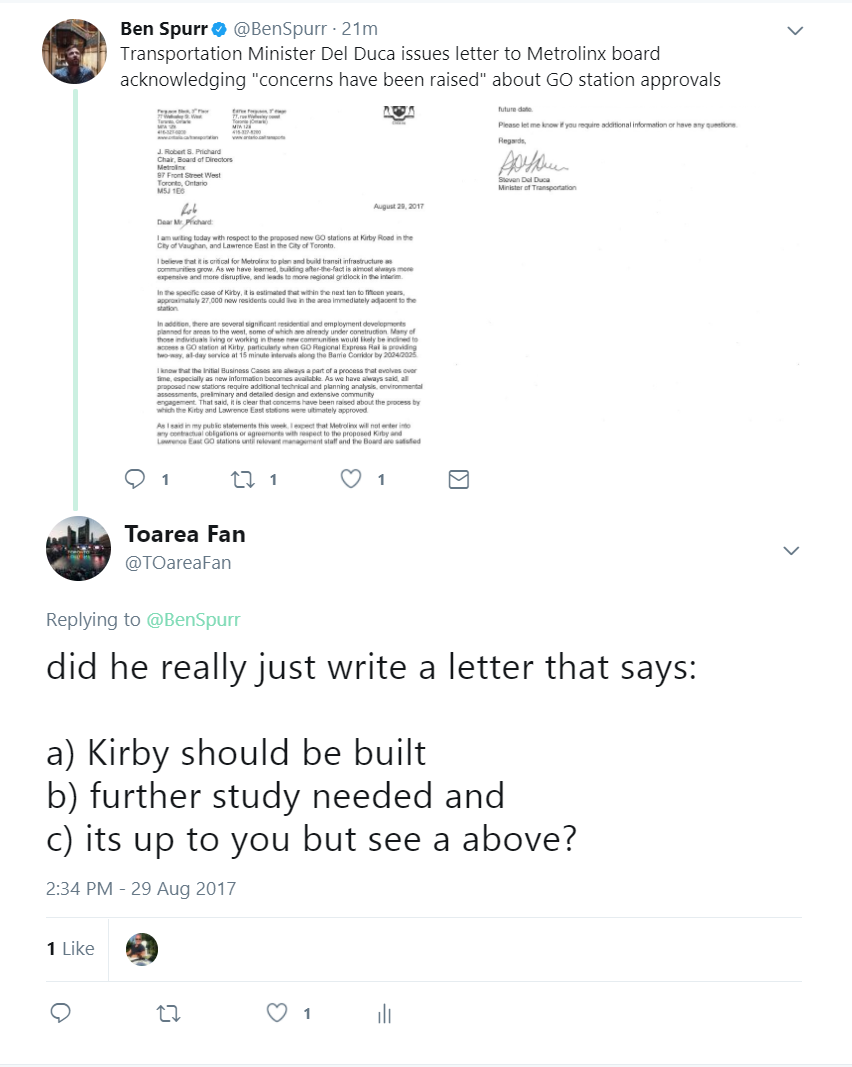This screenshot has height=1067, width=852.
Task: View tweet activity analytics icon
Action: pos(384,1014)
